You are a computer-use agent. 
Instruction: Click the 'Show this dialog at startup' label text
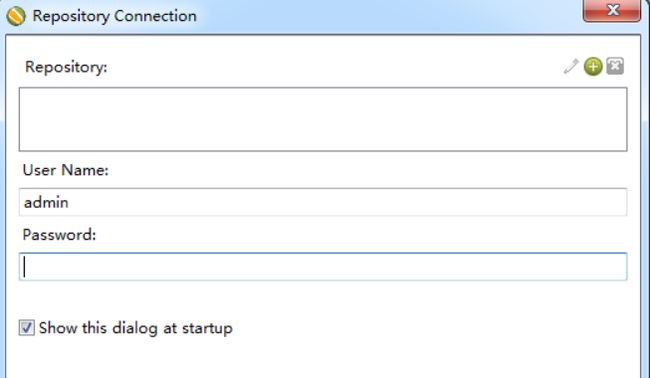pos(136,328)
